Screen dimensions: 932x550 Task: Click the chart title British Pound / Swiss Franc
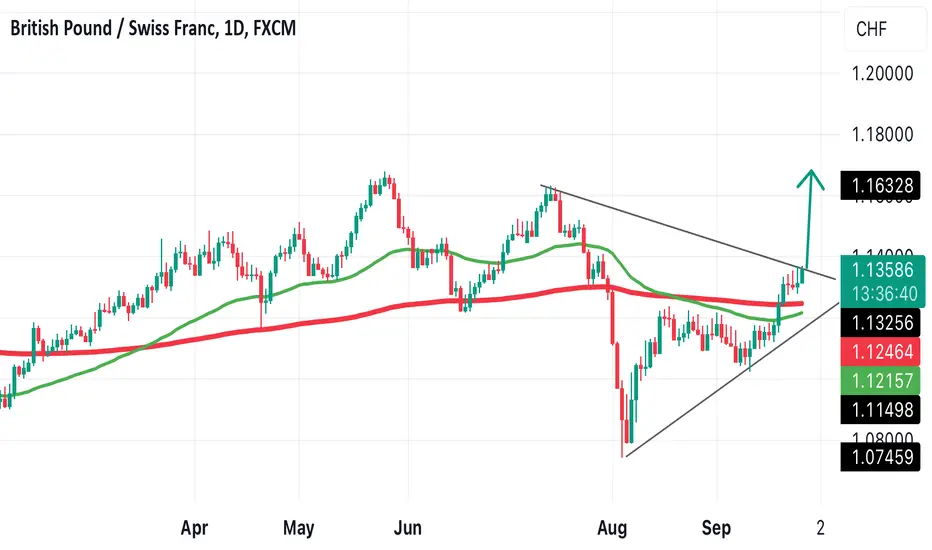point(112,28)
